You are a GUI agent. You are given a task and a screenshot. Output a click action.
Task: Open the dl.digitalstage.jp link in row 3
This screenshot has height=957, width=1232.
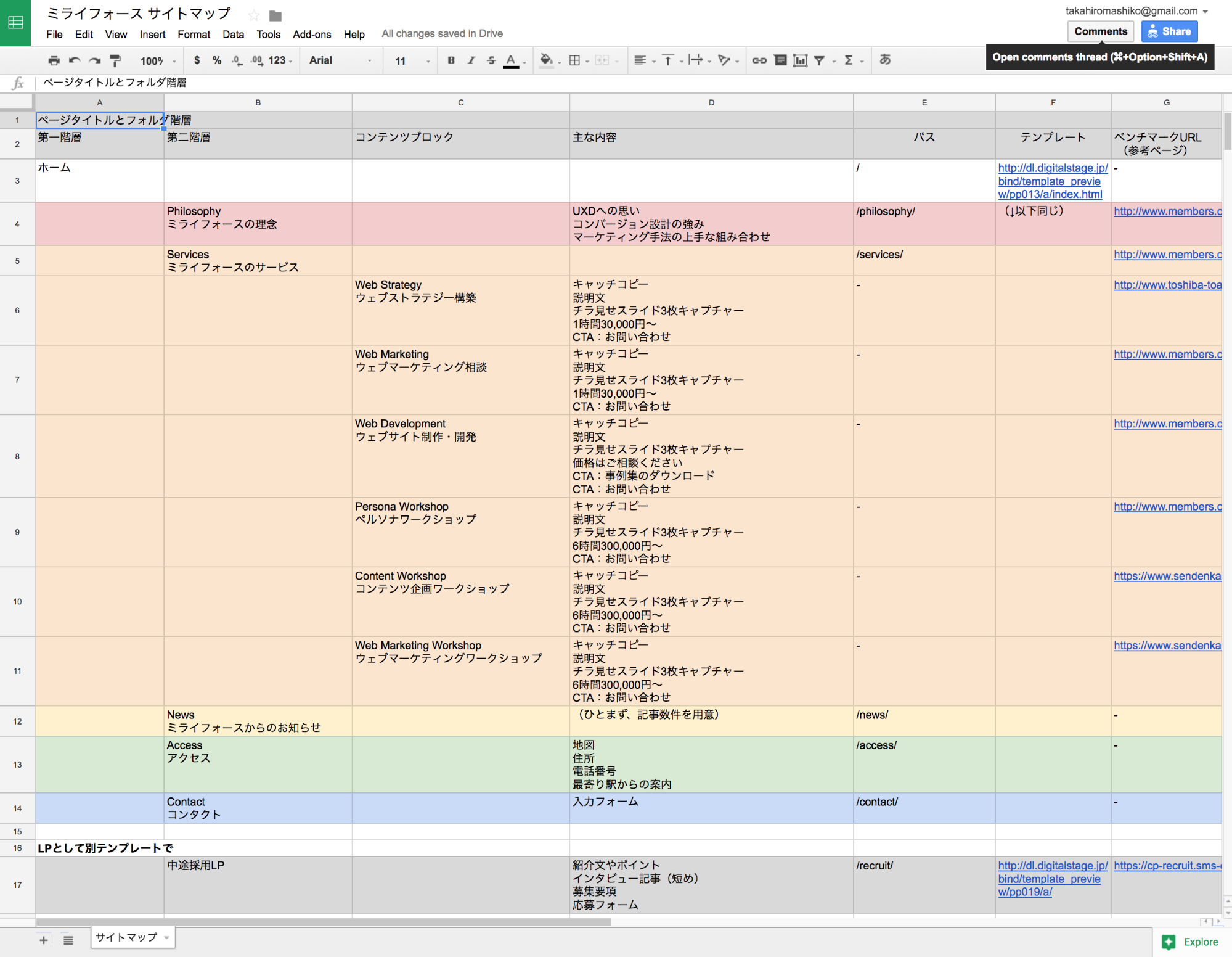tap(1053, 181)
